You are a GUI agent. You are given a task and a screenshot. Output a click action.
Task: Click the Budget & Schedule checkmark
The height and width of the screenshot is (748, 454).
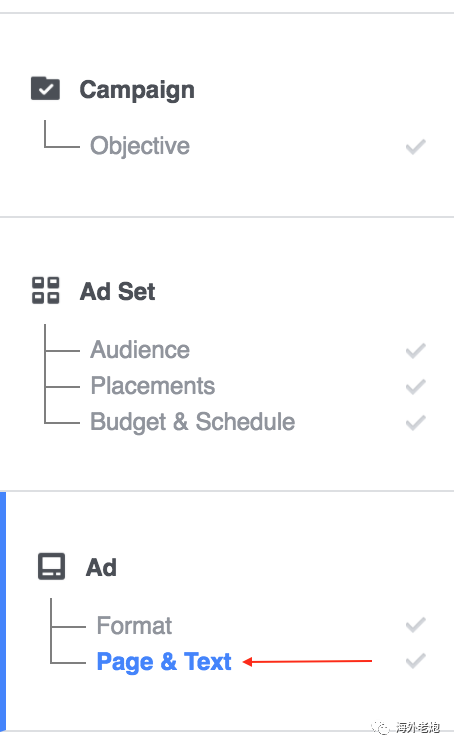[415, 422]
